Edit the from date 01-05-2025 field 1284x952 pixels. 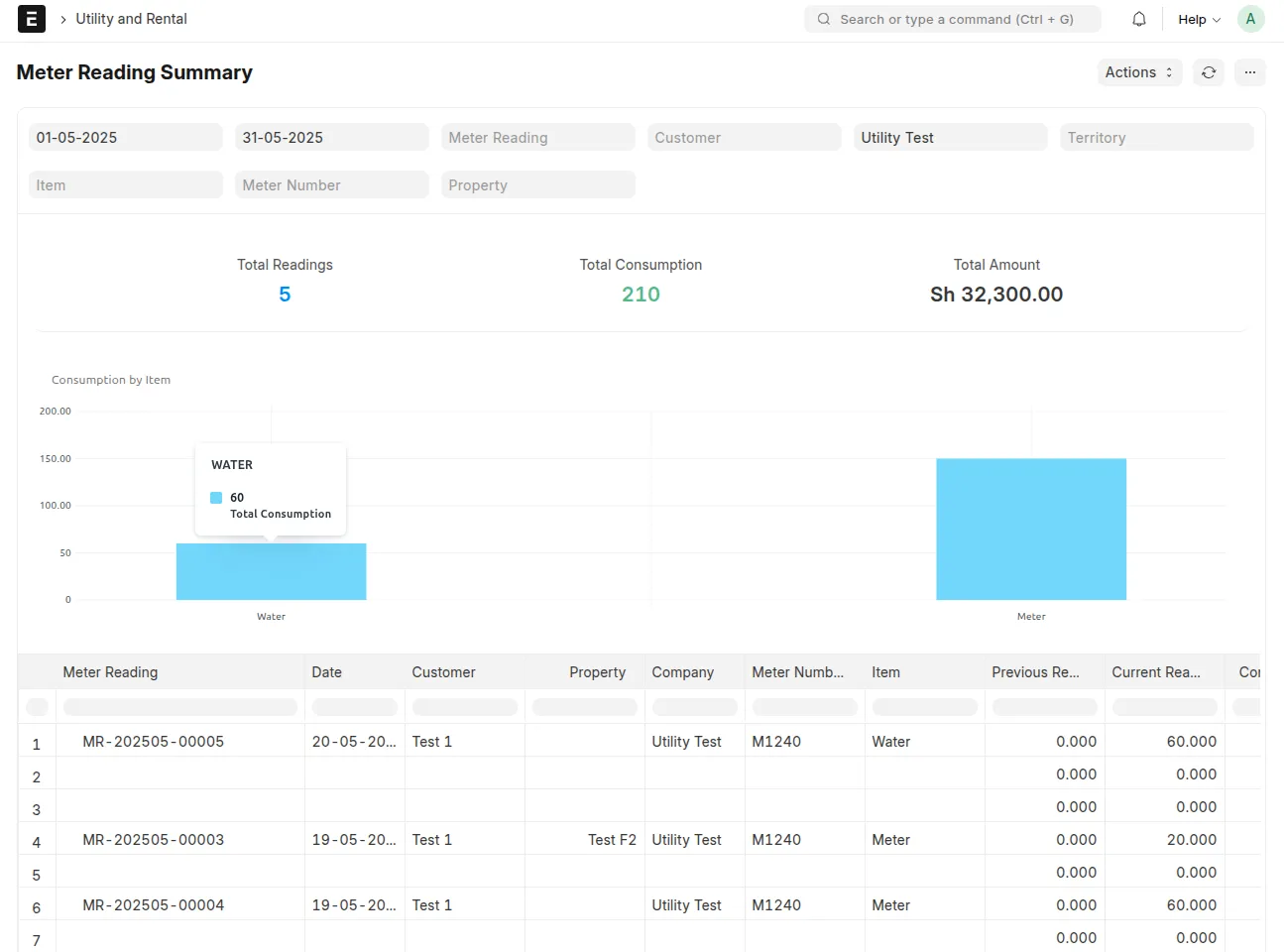(x=126, y=137)
